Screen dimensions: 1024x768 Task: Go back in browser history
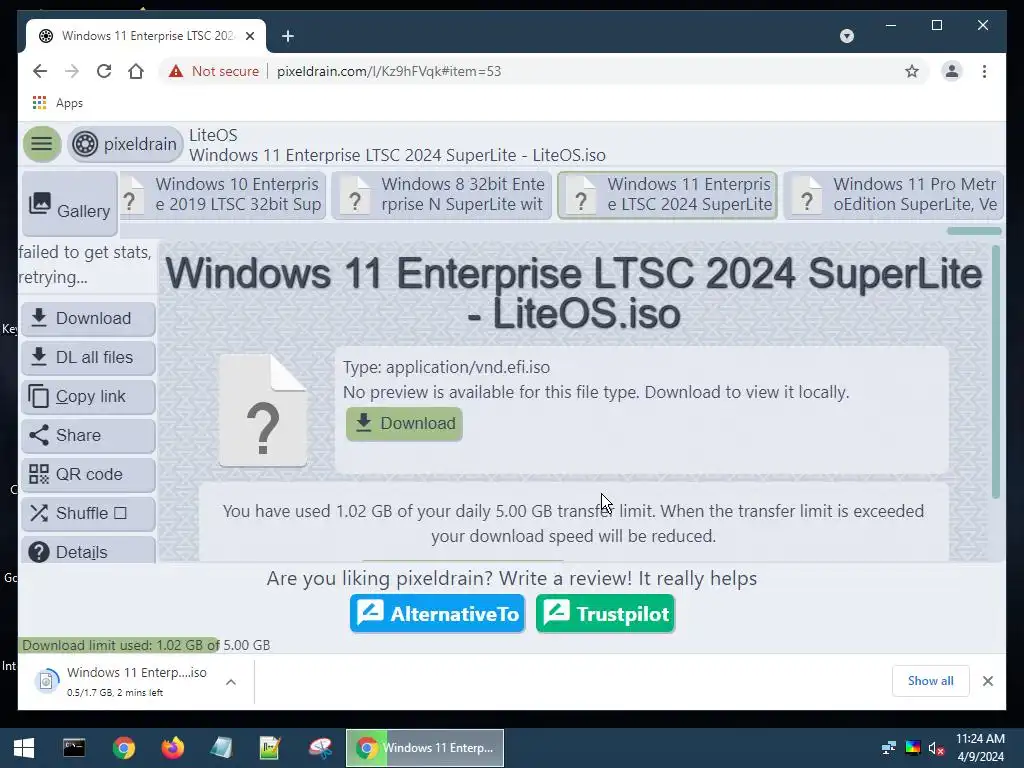40,71
